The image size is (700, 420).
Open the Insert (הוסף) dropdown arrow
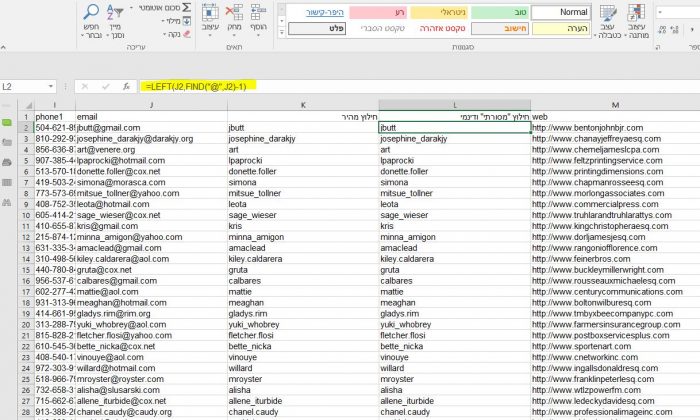(258, 35)
